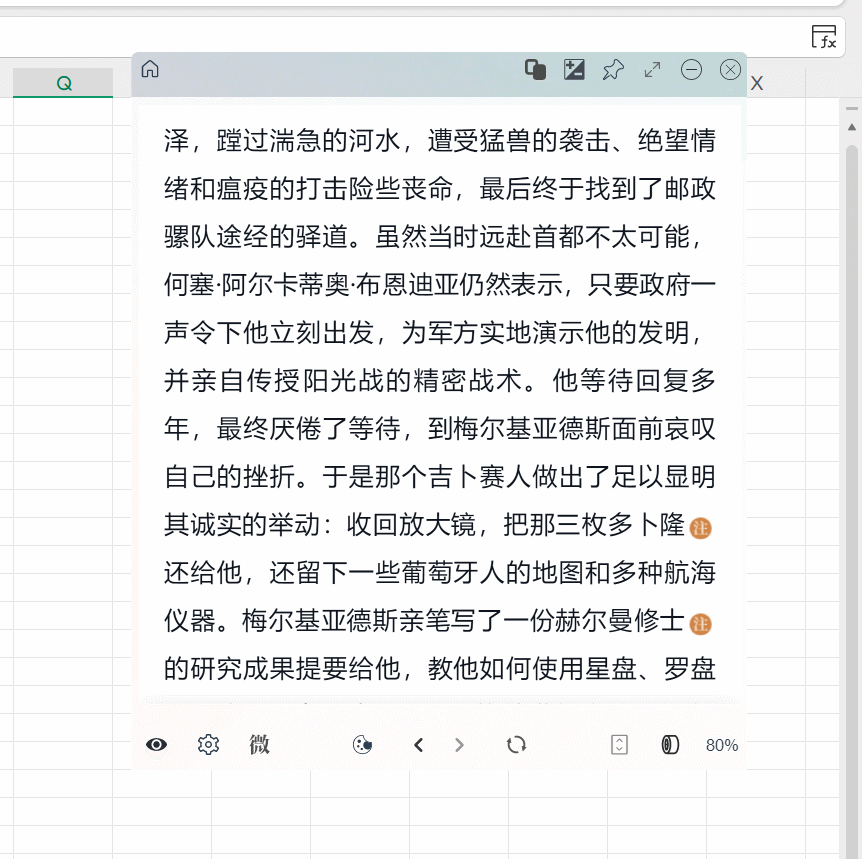The height and width of the screenshot is (859, 862).
Task: Expand the reader to fullscreen
Action: [652, 70]
